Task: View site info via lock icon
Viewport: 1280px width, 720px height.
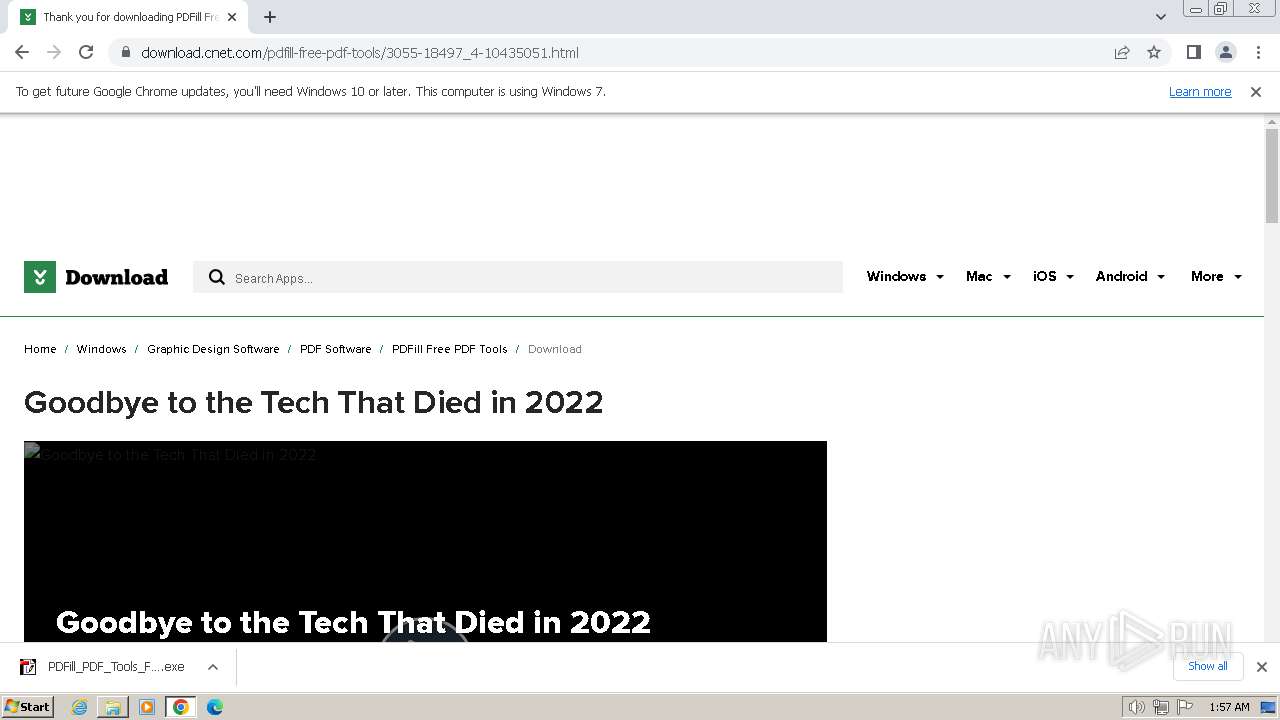Action: 125,52
